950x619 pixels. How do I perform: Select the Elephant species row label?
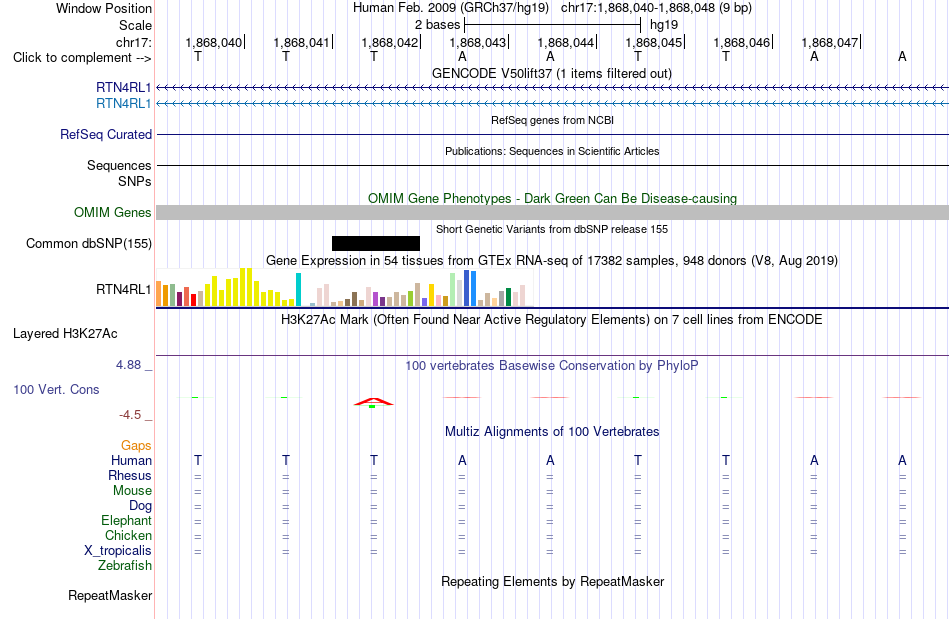[x=127, y=520]
